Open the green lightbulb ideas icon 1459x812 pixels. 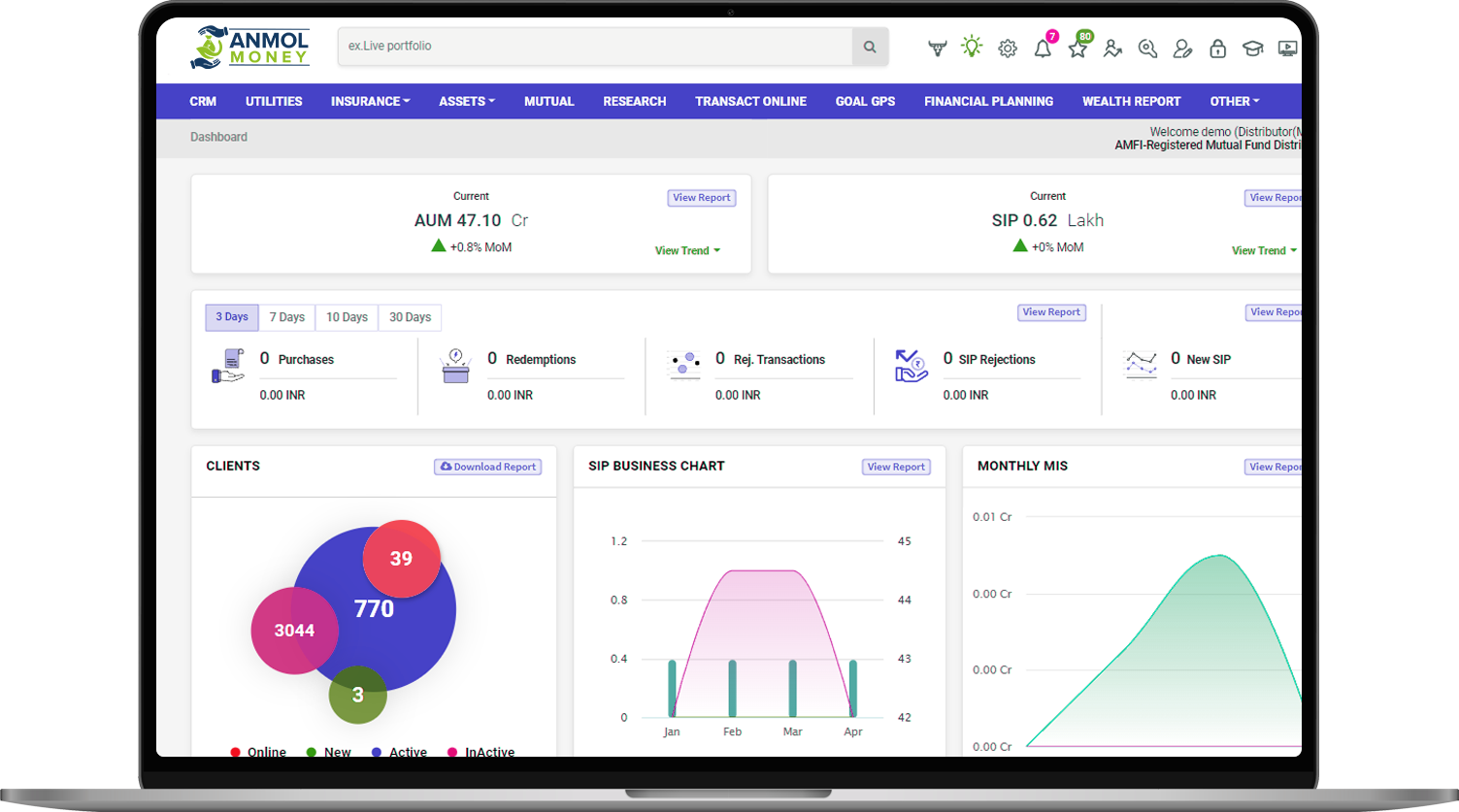(x=972, y=47)
